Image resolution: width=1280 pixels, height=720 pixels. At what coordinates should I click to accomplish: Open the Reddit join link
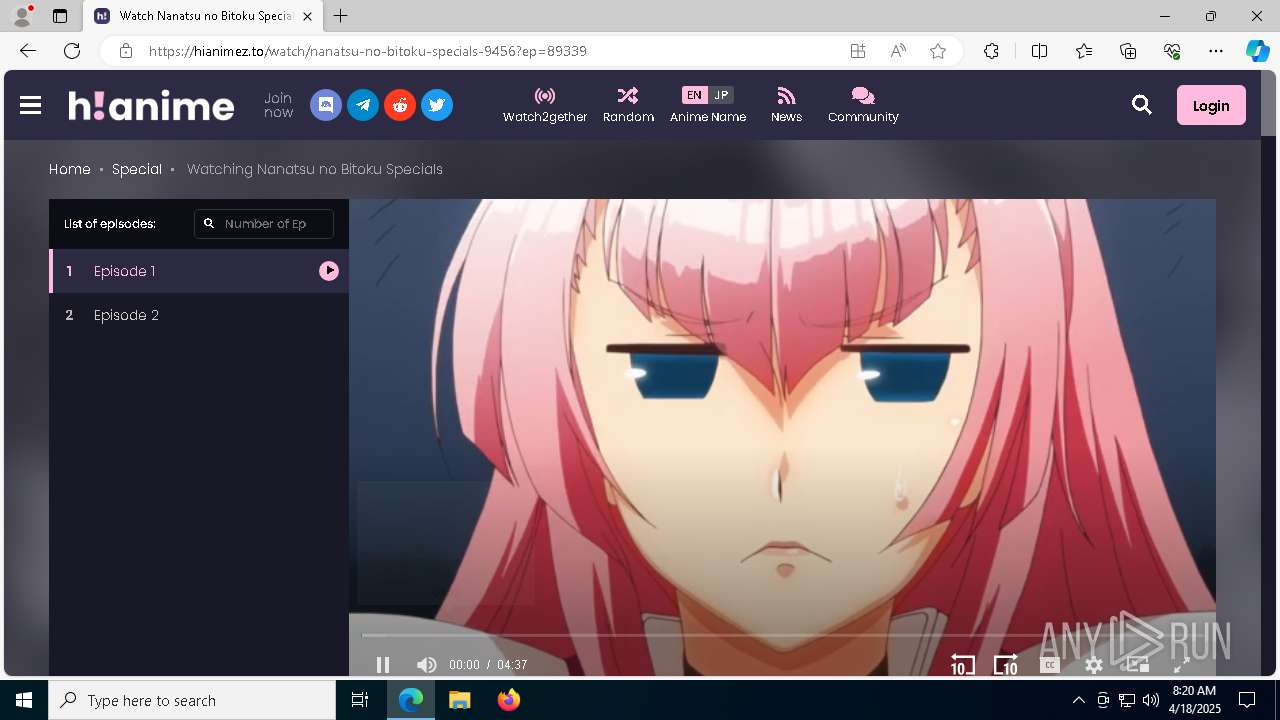400,105
